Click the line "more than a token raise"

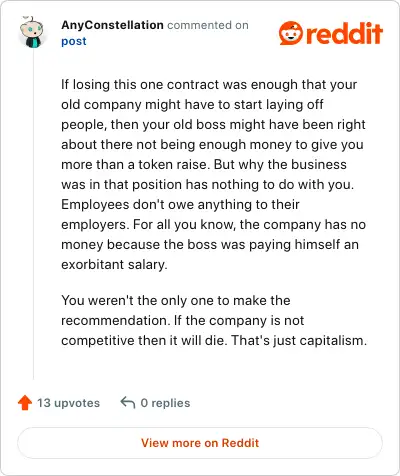click(x=204, y=165)
